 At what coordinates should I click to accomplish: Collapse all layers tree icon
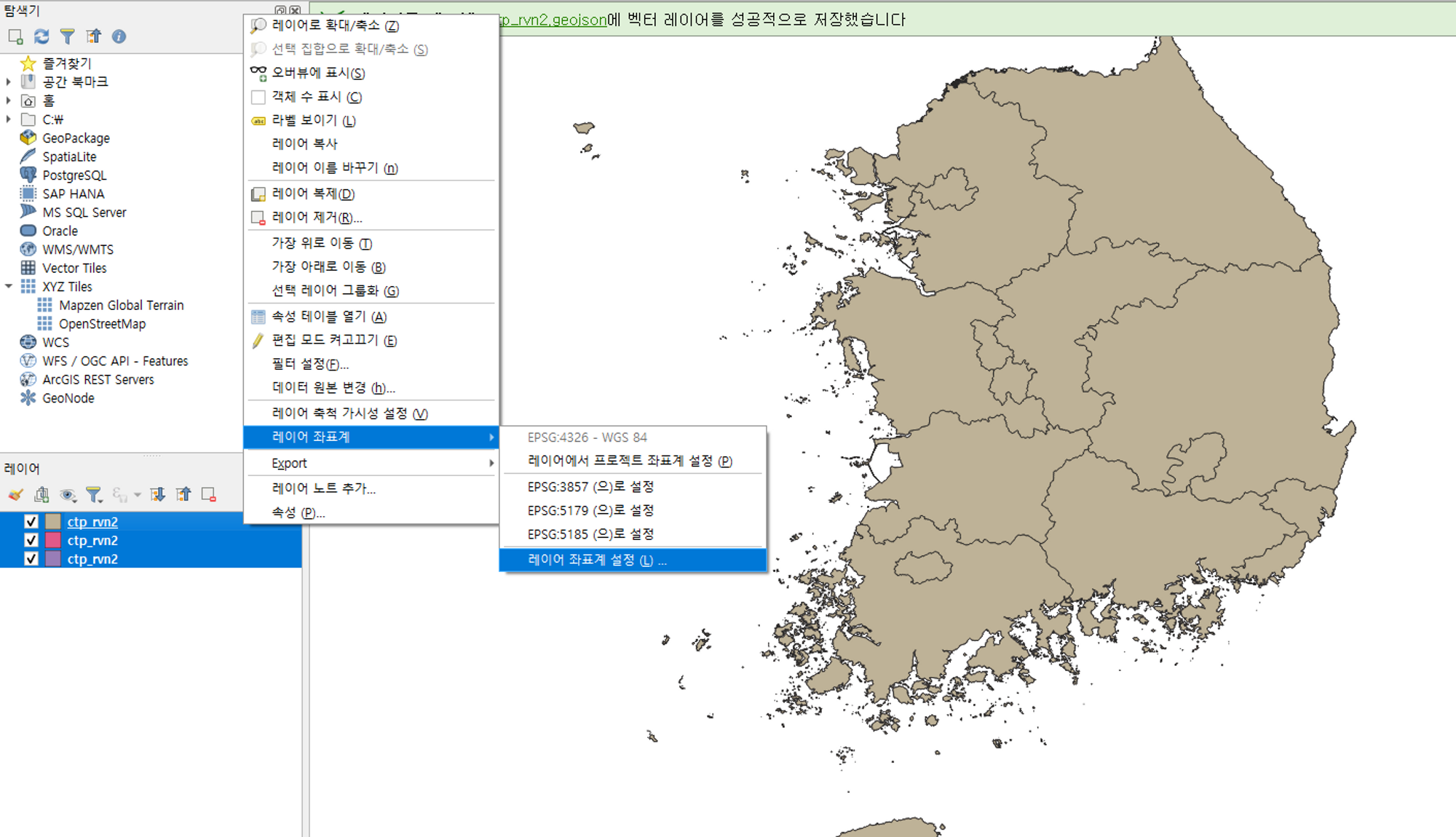[x=183, y=495]
